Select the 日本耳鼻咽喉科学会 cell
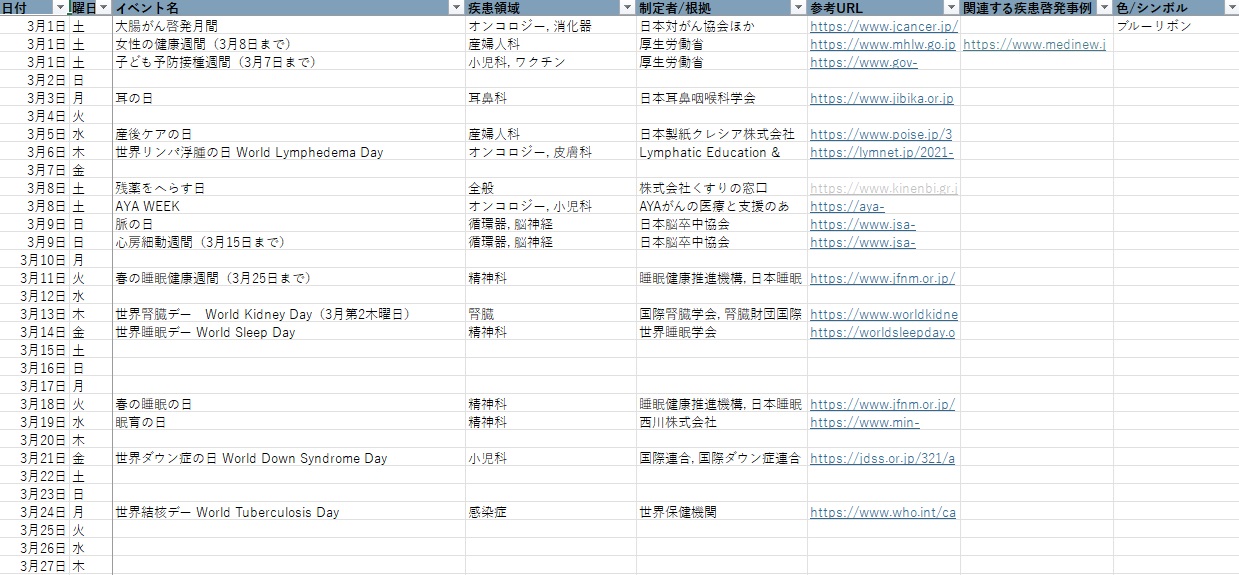Screen dimensions: 1239x575 click(697, 98)
